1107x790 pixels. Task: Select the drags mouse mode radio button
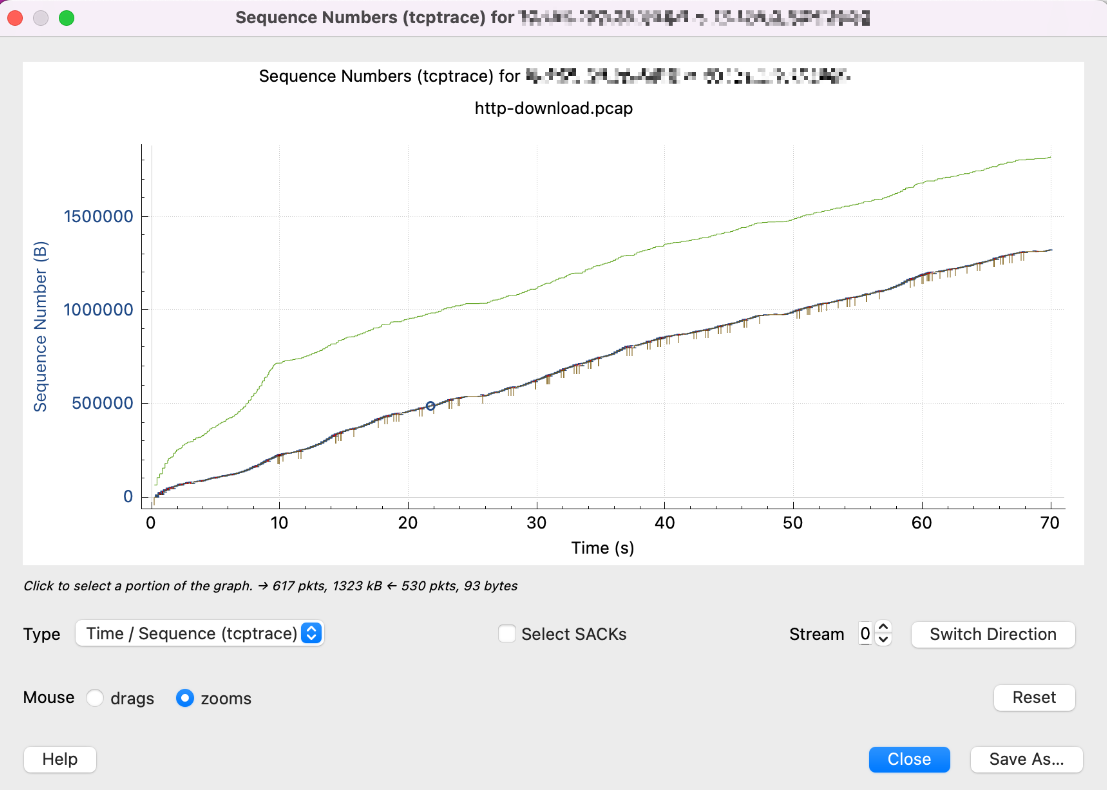coord(95,698)
